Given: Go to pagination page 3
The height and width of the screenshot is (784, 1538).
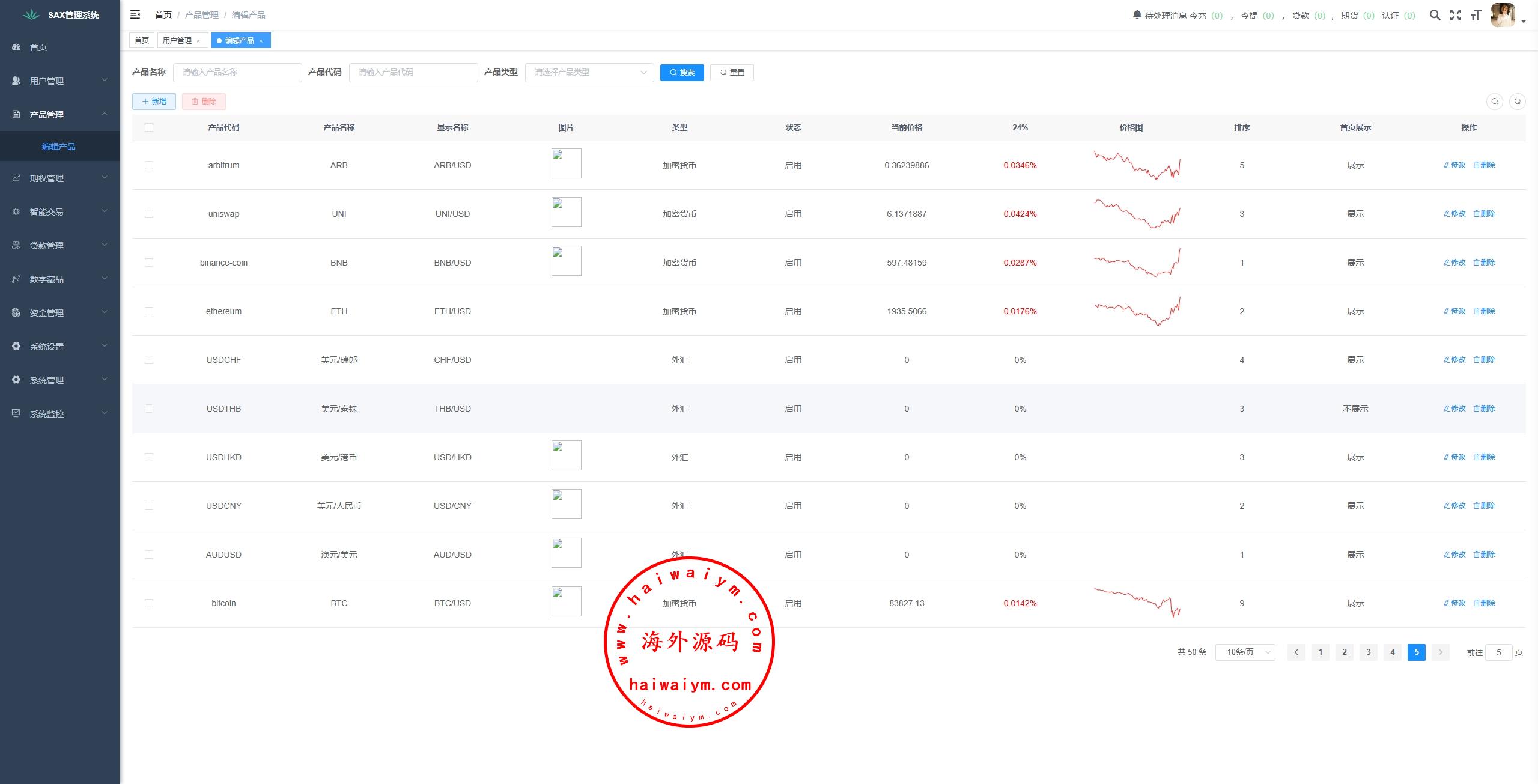Looking at the screenshot, I should click(1368, 652).
